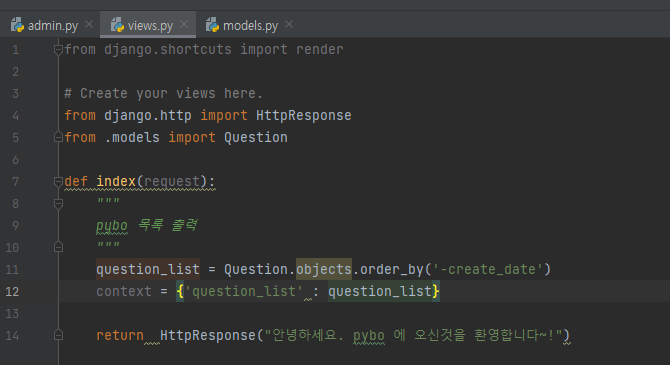
Task: Close the admin.py tab
Action: point(89,24)
